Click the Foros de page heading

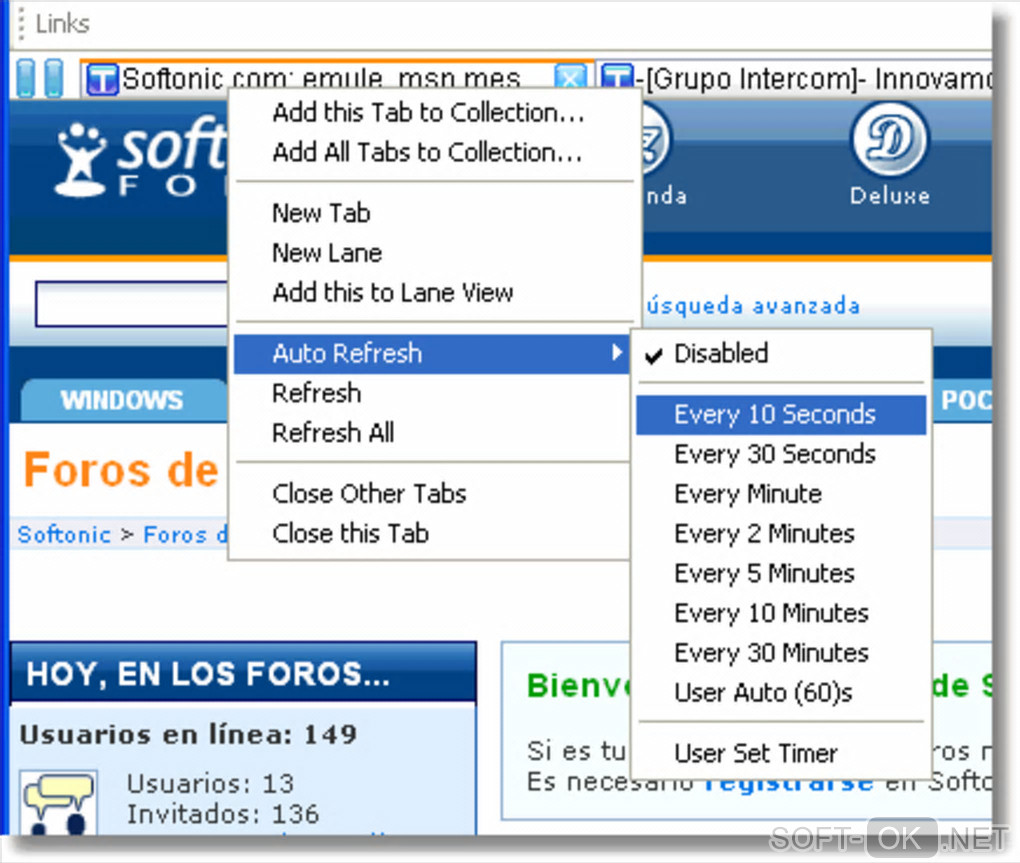coord(121,470)
